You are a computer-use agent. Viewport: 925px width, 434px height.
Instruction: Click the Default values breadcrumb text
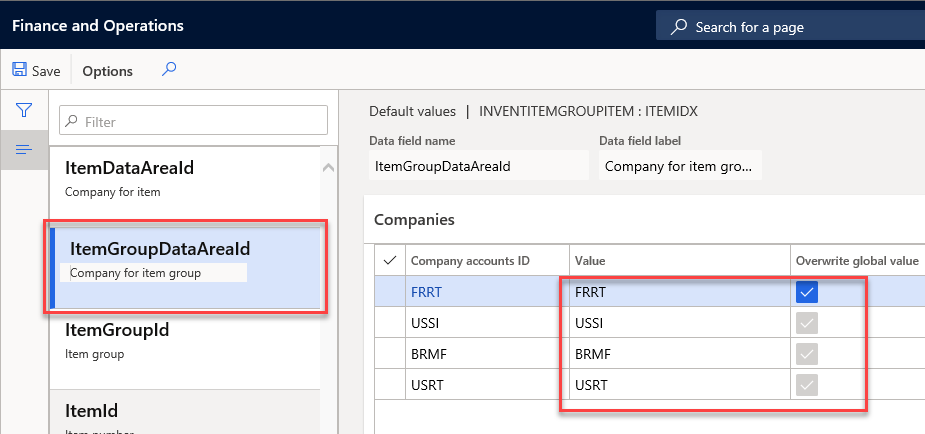(x=412, y=111)
